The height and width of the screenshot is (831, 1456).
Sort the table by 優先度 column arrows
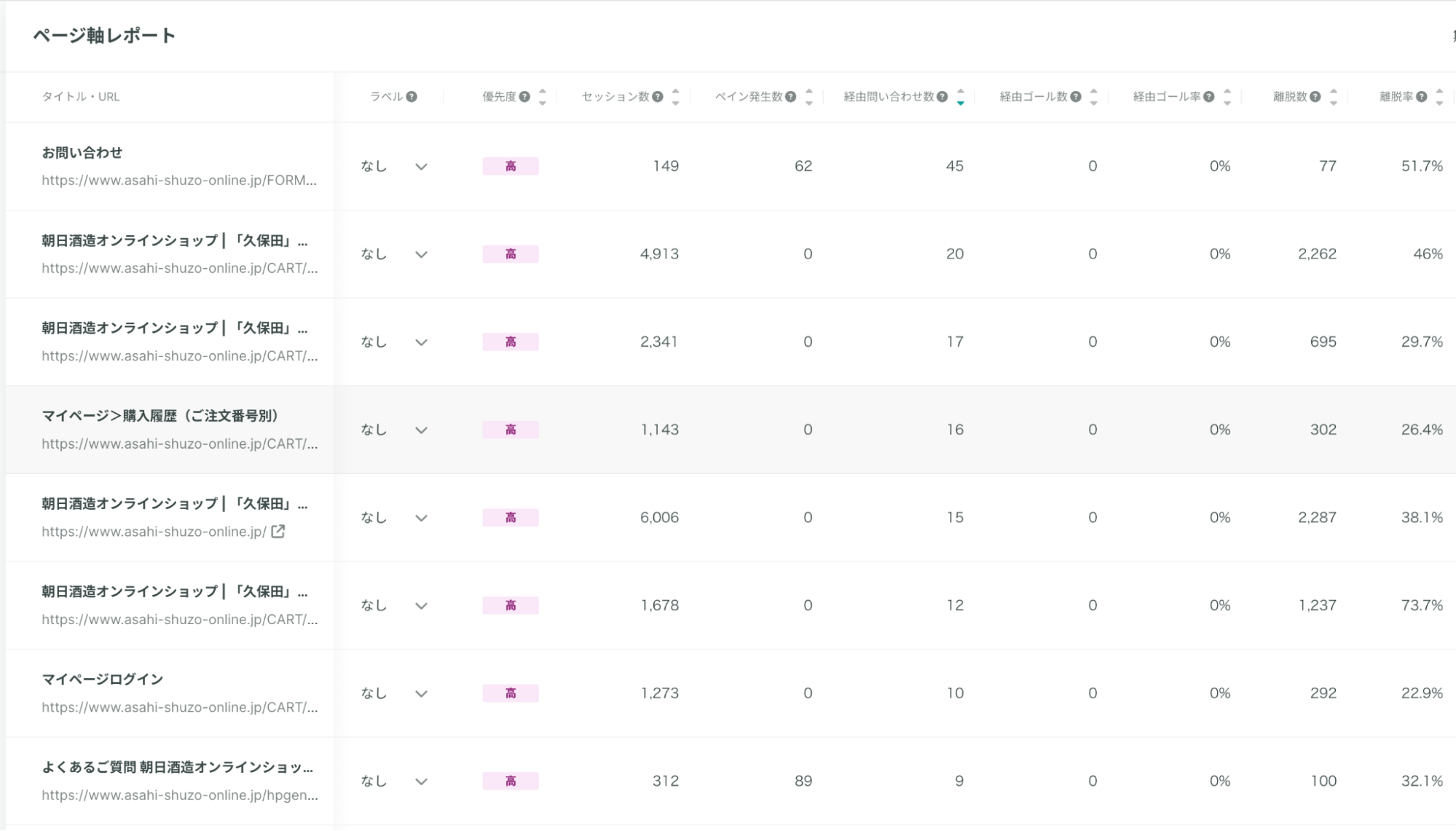click(542, 97)
